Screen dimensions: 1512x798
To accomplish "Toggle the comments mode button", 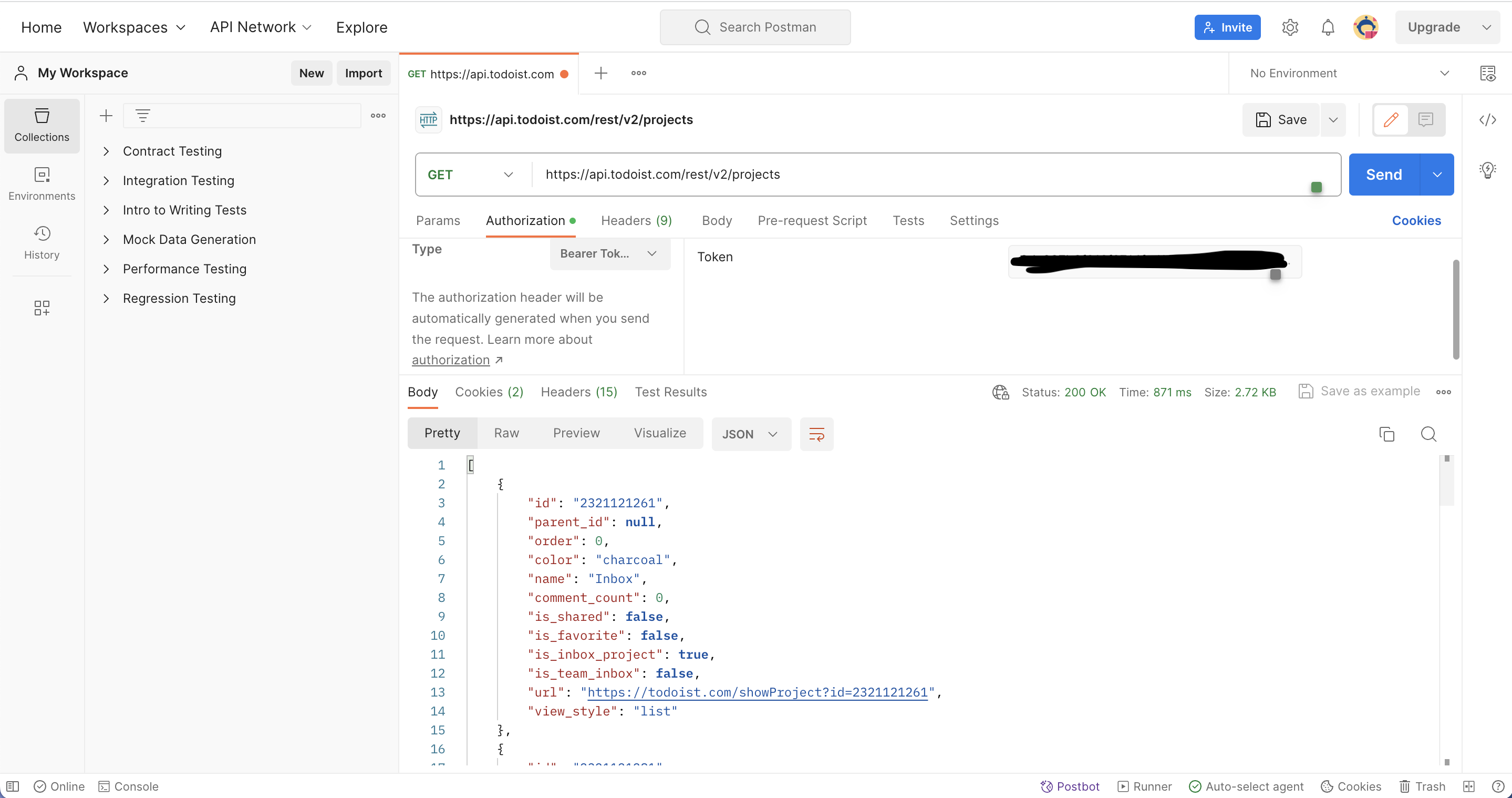I will point(1425,120).
